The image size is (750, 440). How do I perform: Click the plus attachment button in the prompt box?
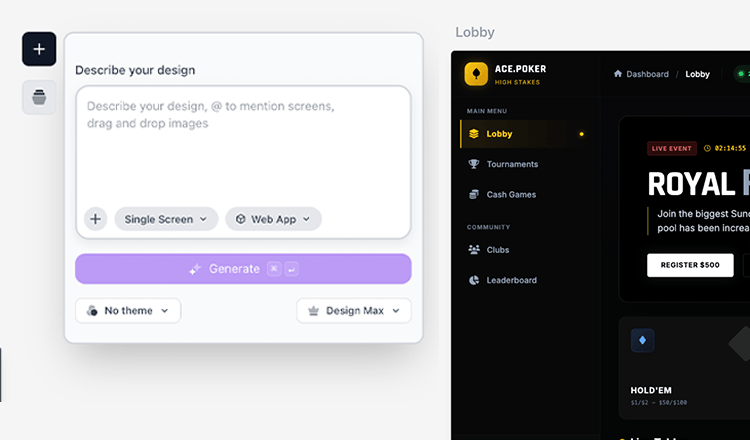click(x=95, y=219)
